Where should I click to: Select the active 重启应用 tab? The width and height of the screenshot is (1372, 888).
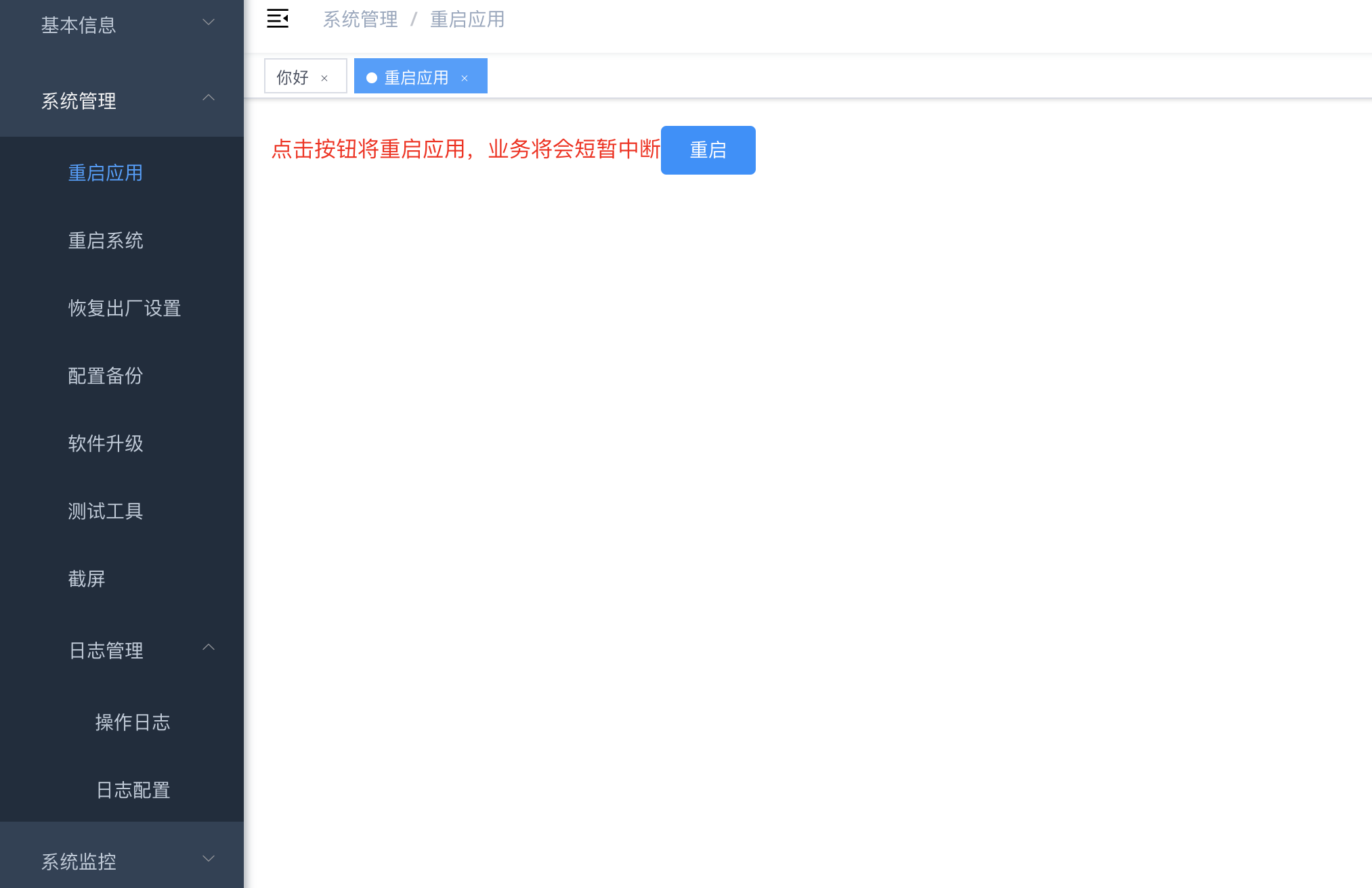[416, 77]
